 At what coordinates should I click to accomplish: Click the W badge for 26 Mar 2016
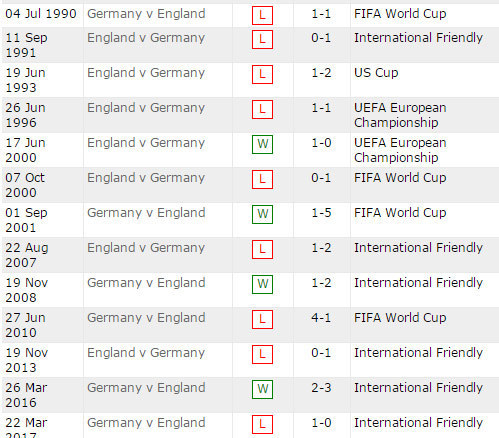(262, 389)
